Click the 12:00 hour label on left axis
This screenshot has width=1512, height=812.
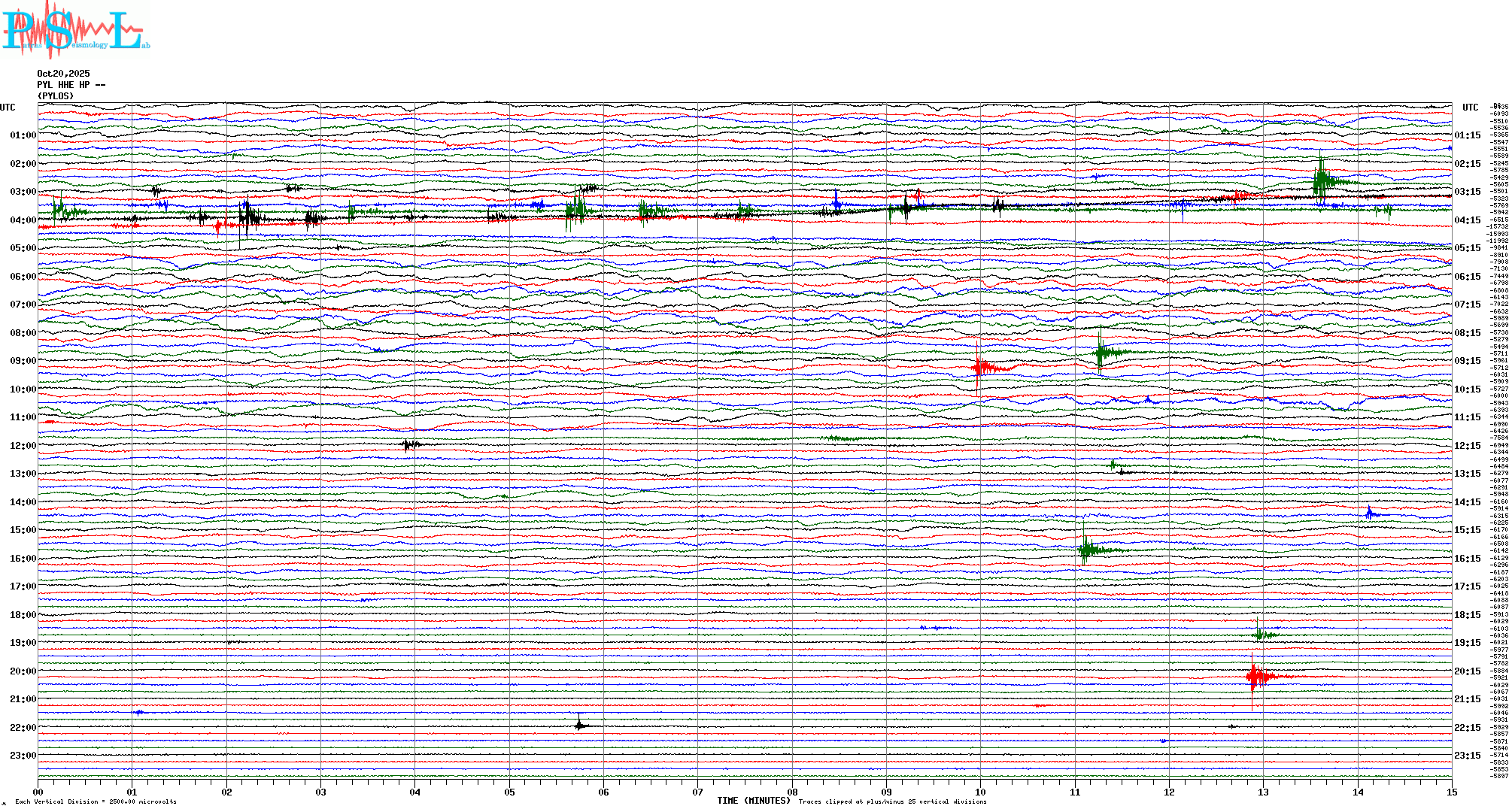[x=23, y=446]
